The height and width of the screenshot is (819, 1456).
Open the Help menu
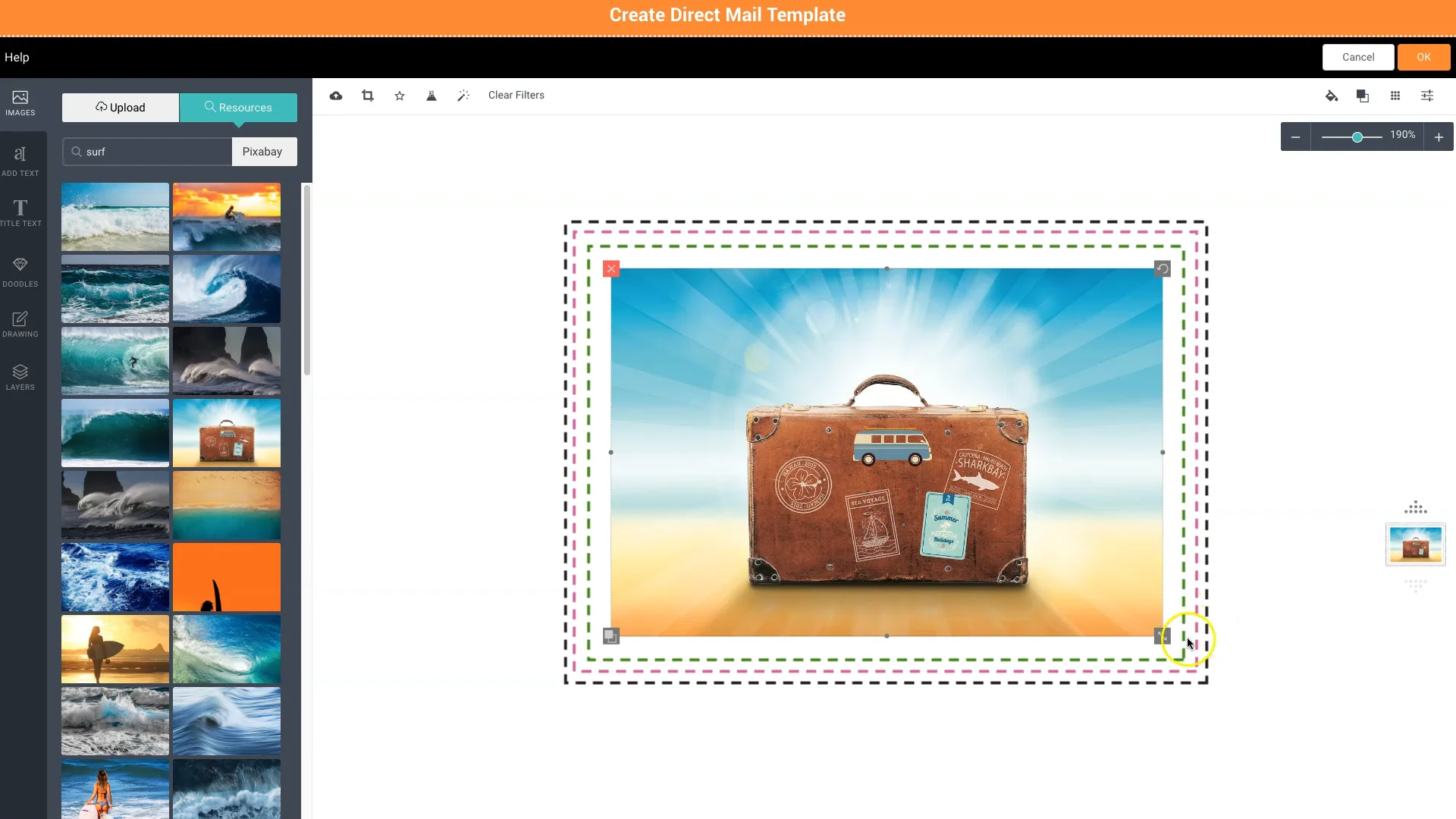point(17,58)
